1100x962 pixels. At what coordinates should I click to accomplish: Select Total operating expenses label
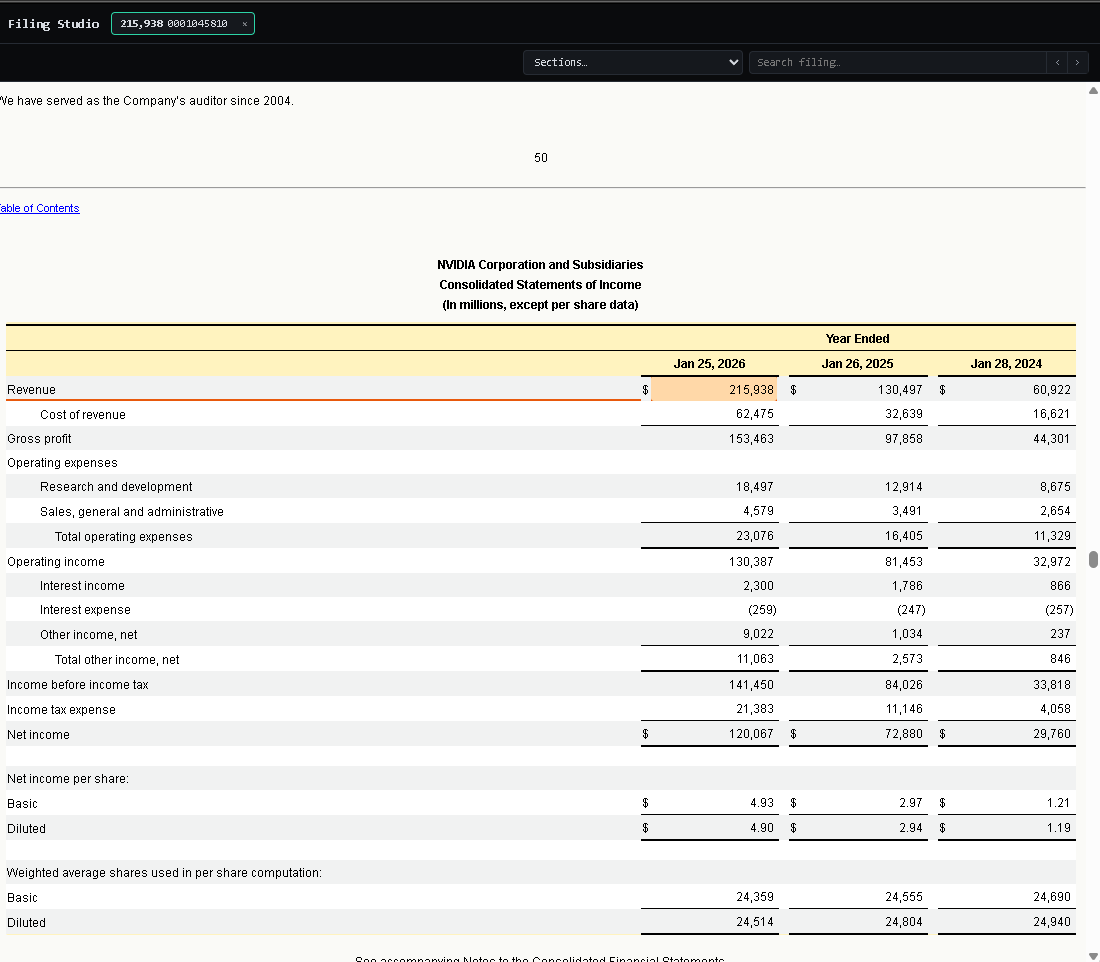(123, 537)
